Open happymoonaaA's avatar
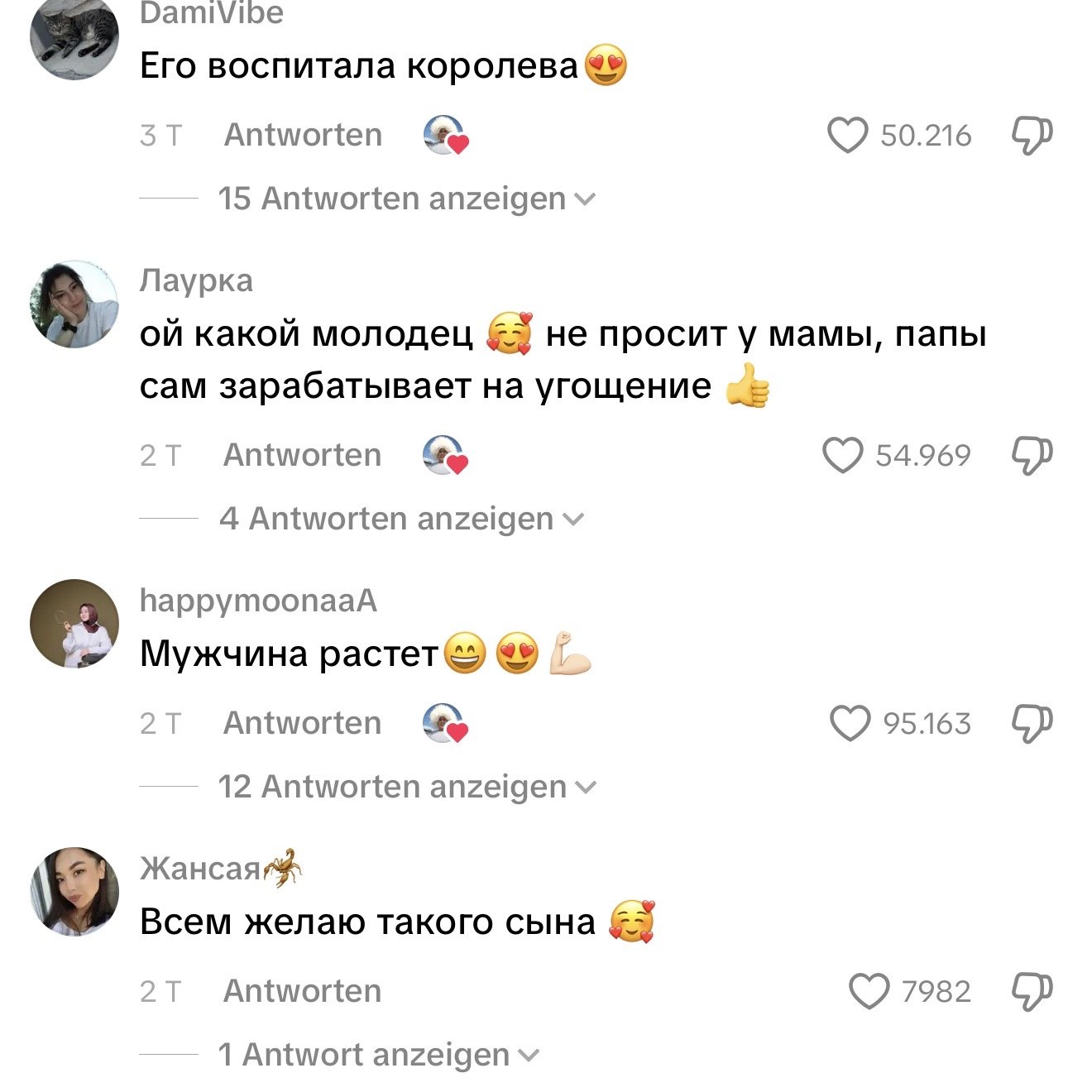This screenshot has height=1092, width=1092. 74,624
